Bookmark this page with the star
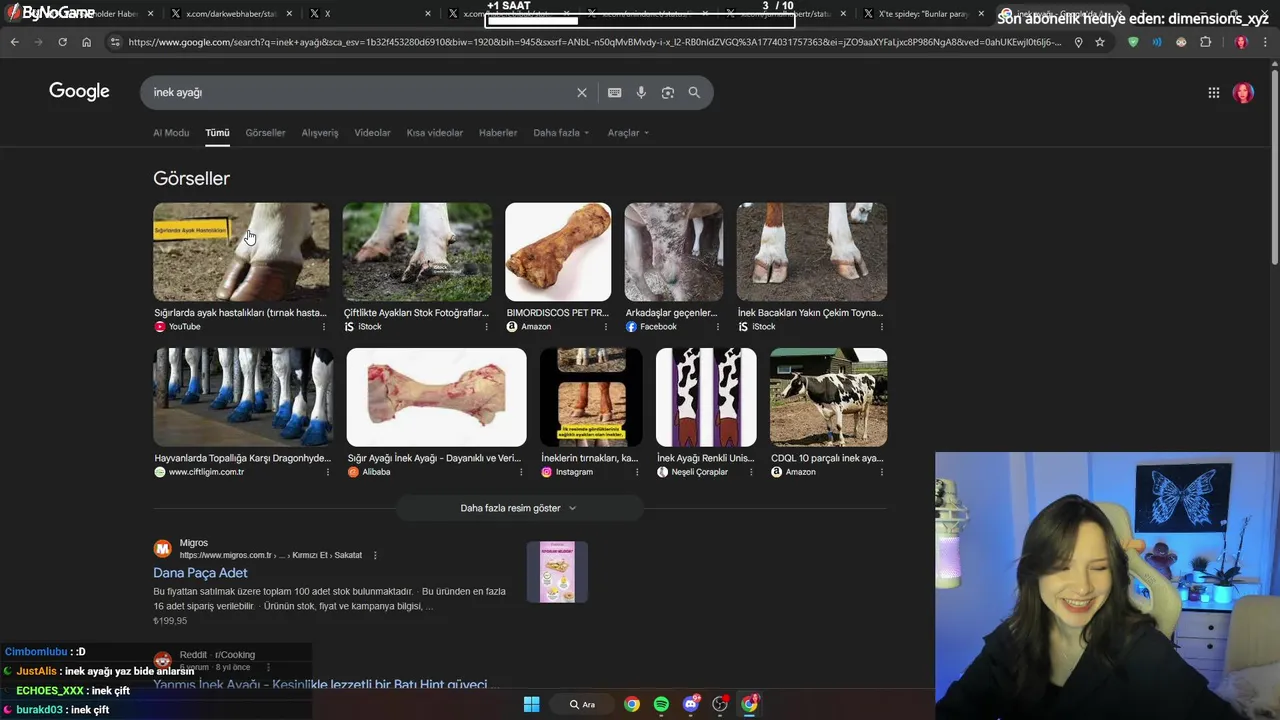1280x720 pixels. pyautogui.click(x=1100, y=42)
